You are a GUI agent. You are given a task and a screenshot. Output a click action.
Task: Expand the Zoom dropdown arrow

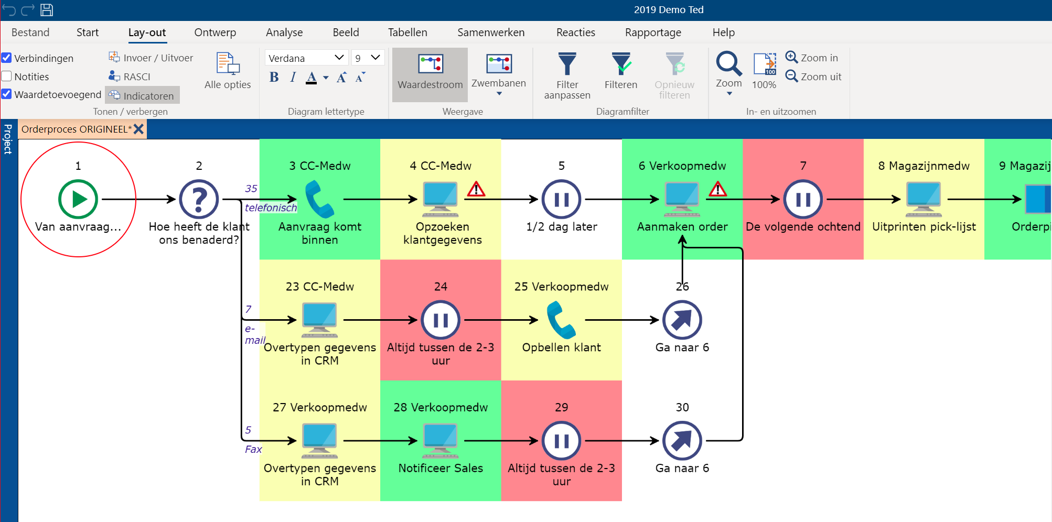[x=729, y=94]
